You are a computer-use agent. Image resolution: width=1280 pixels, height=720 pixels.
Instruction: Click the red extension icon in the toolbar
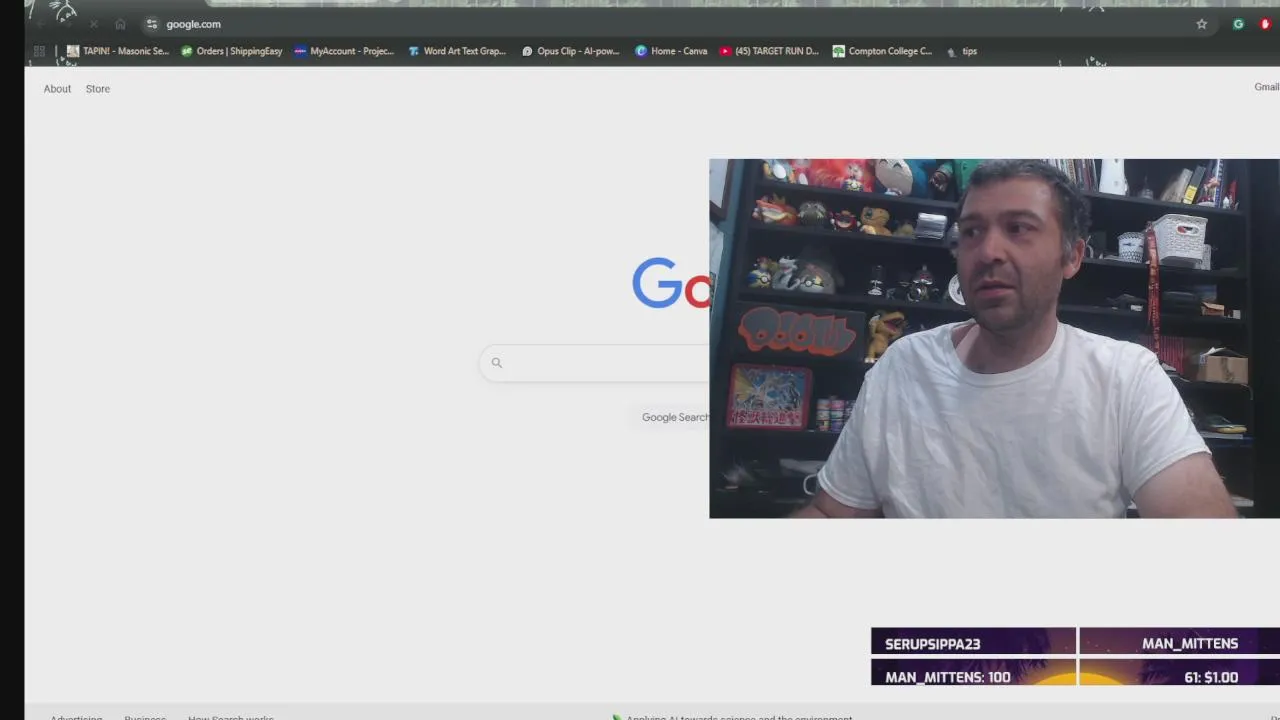coord(1265,24)
